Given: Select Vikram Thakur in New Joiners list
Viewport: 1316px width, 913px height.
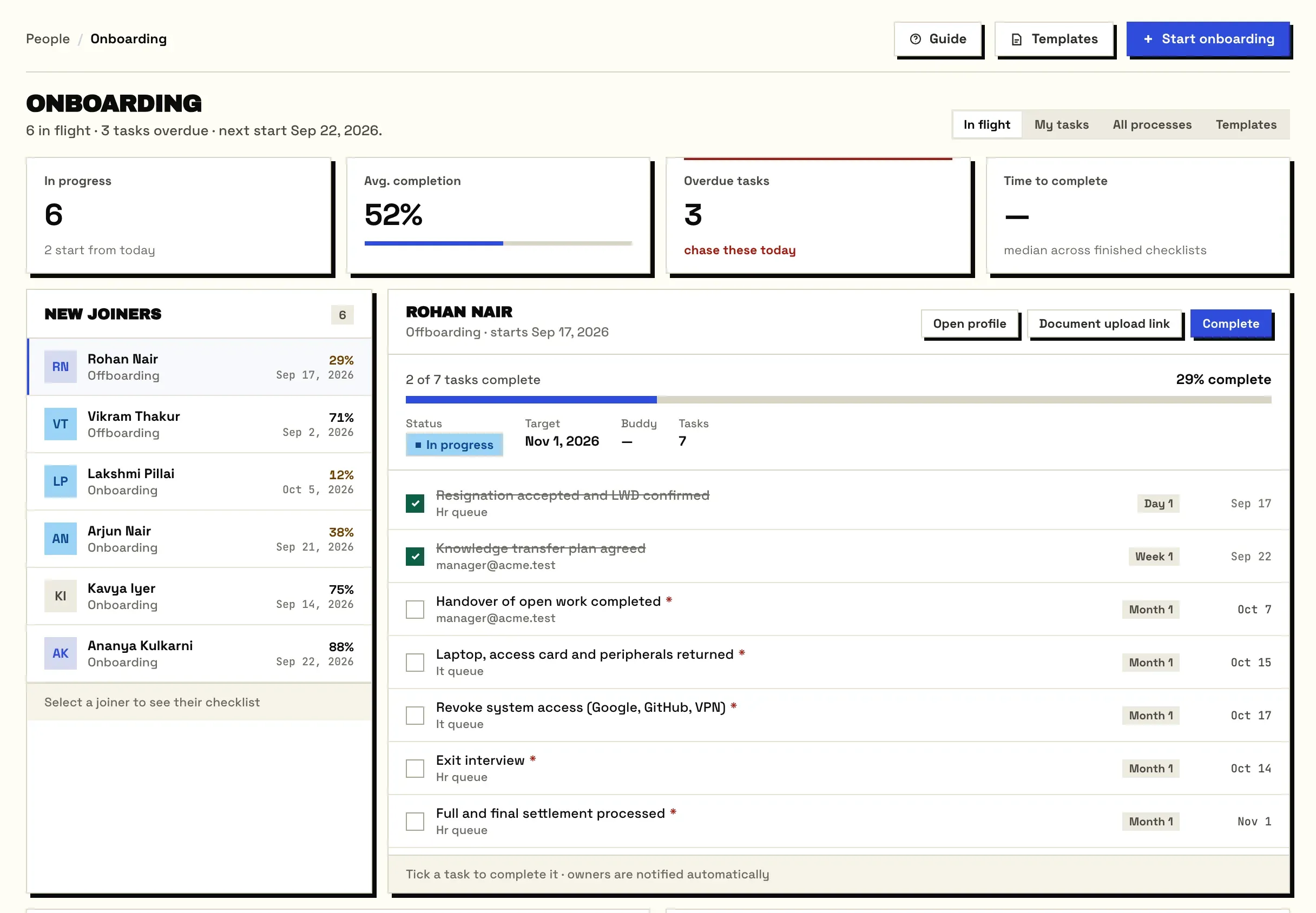Looking at the screenshot, I should pos(199,424).
